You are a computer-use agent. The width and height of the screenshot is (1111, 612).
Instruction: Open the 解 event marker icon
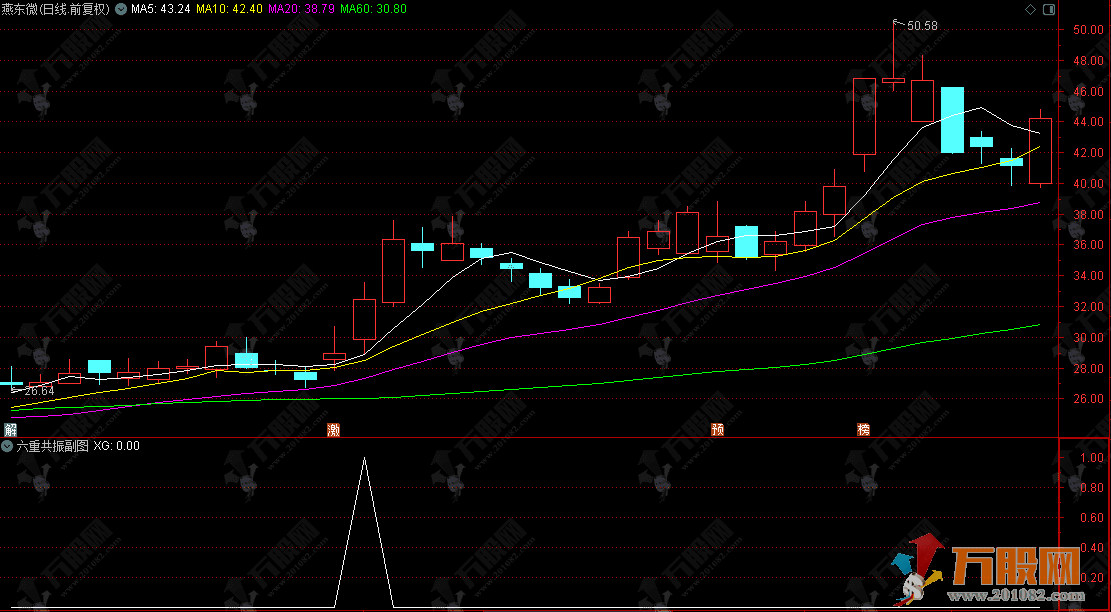(10, 430)
